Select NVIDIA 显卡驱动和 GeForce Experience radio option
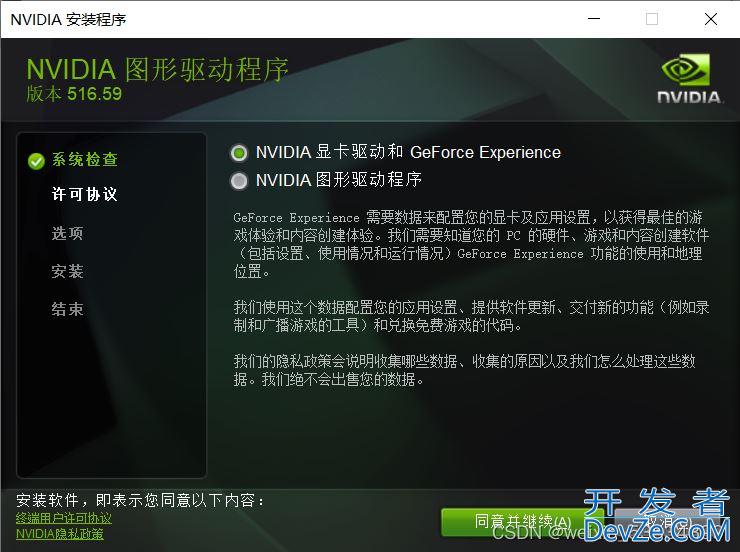740x552 pixels. [239, 153]
